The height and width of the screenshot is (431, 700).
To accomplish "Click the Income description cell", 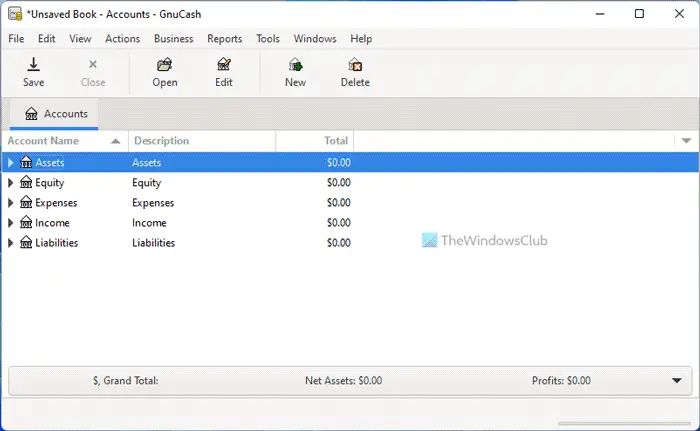I will pyautogui.click(x=149, y=222).
